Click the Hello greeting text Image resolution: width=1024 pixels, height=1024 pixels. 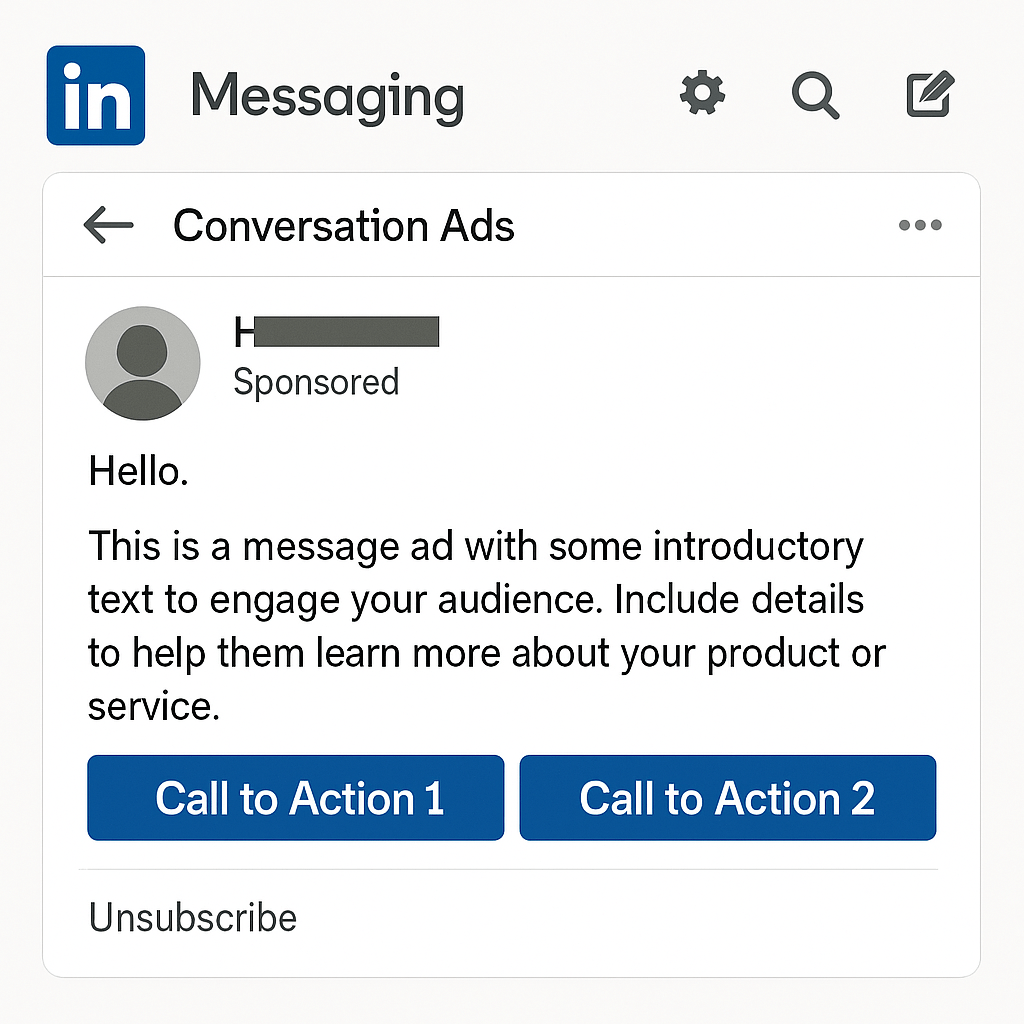139,471
